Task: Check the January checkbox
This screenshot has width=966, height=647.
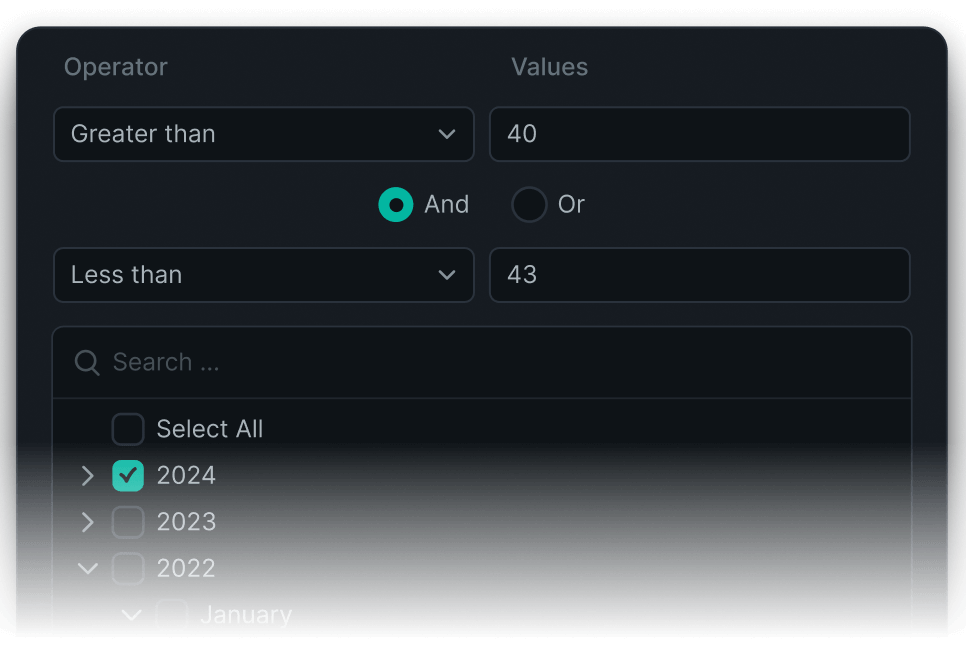Action: click(x=172, y=614)
